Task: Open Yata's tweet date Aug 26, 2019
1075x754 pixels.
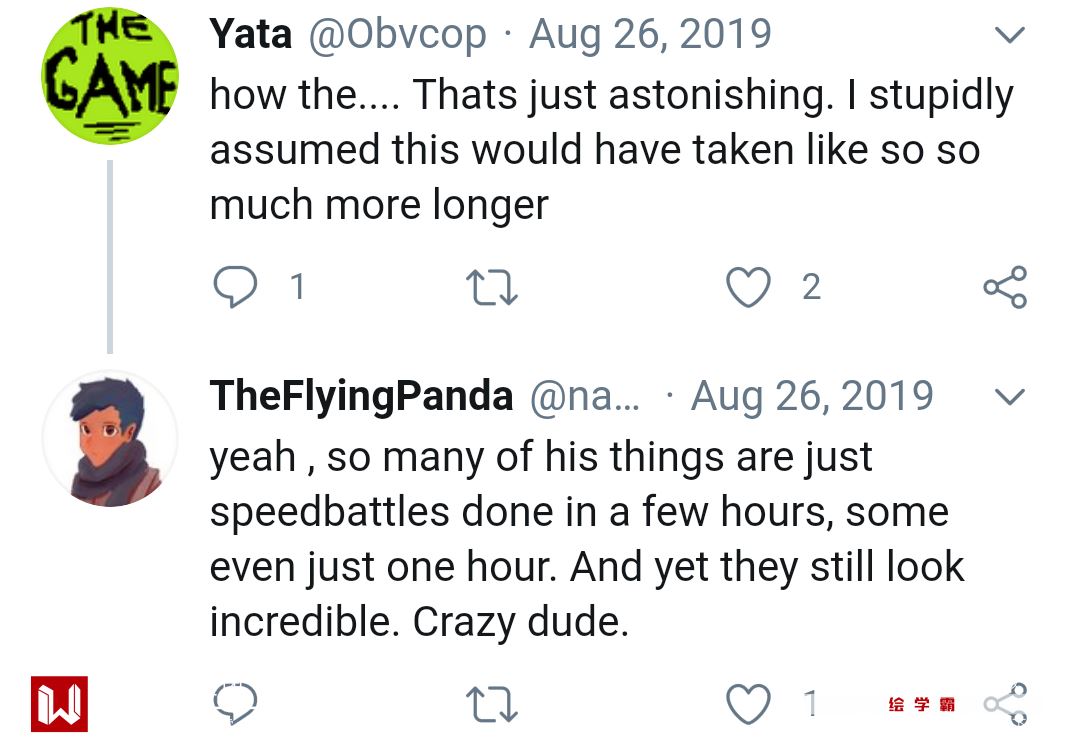Action: (650, 35)
